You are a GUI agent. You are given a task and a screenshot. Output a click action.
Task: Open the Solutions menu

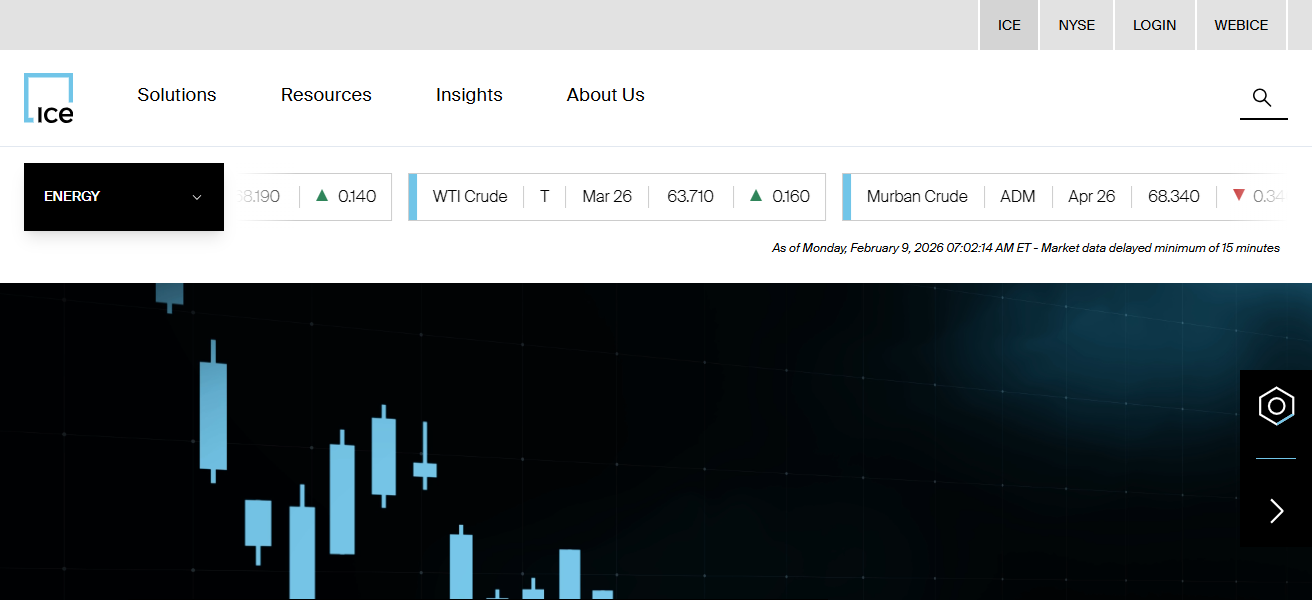pos(176,94)
